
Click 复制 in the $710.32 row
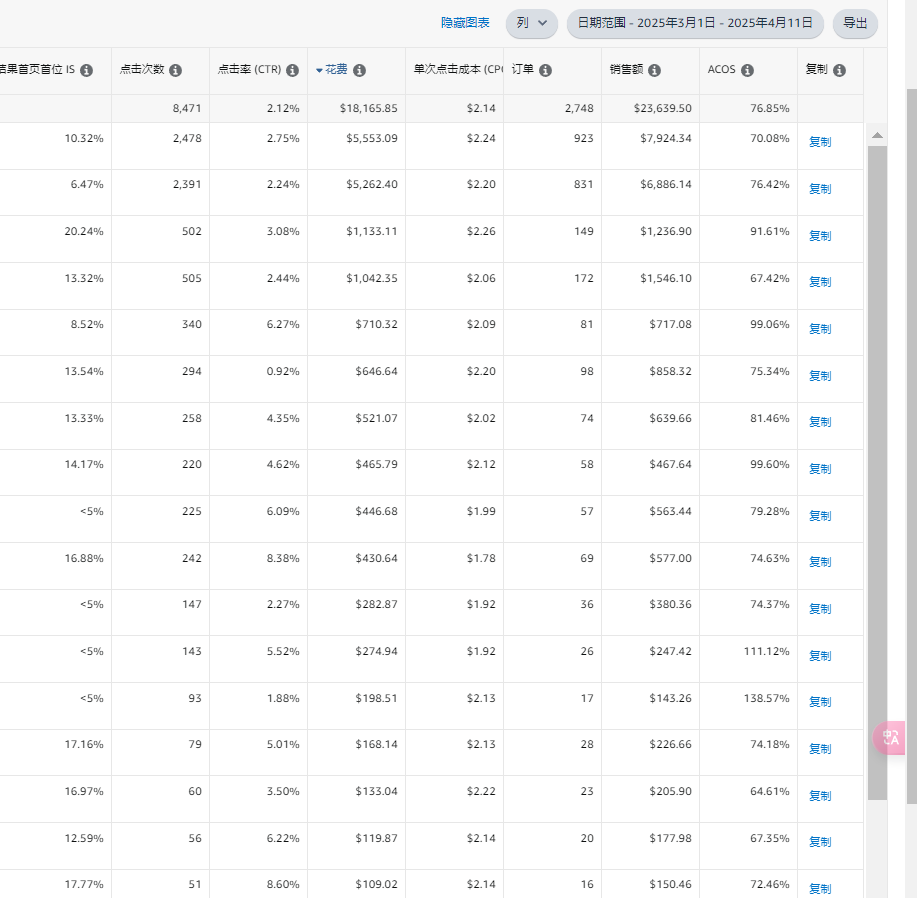click(x=820, y=329)
